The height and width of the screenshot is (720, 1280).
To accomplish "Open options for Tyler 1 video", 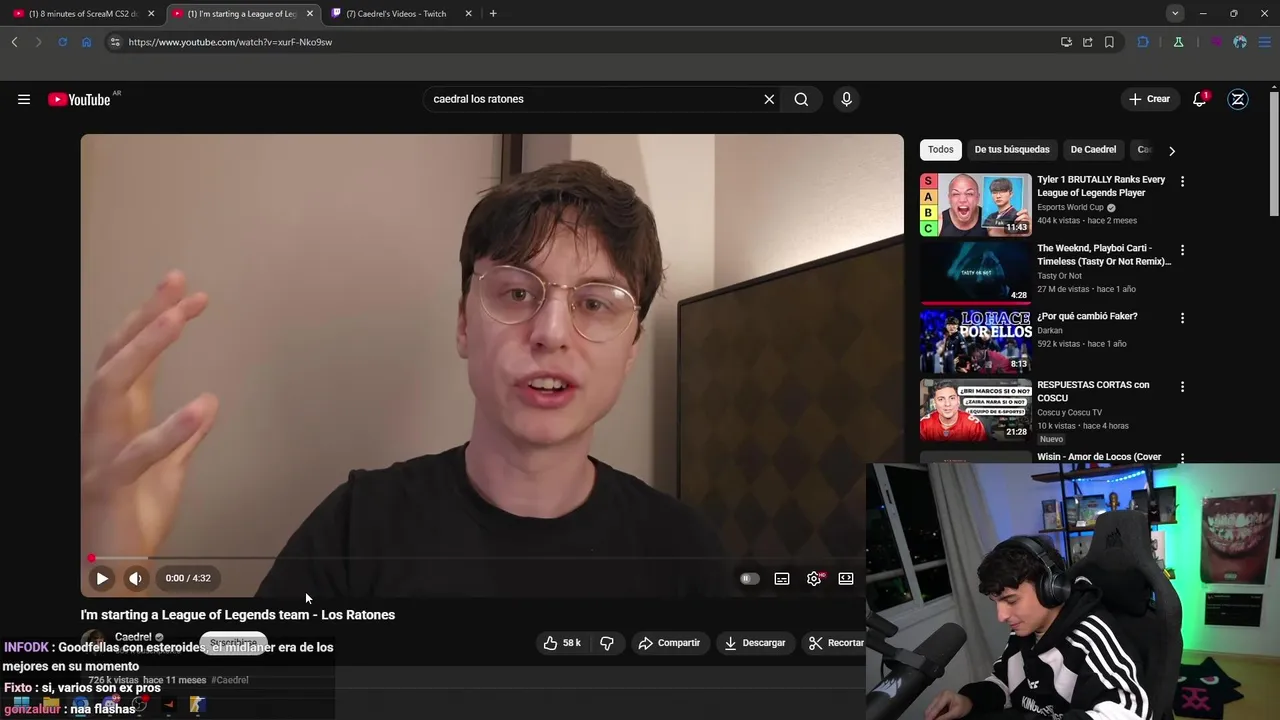I will (x=1182, y=182).
